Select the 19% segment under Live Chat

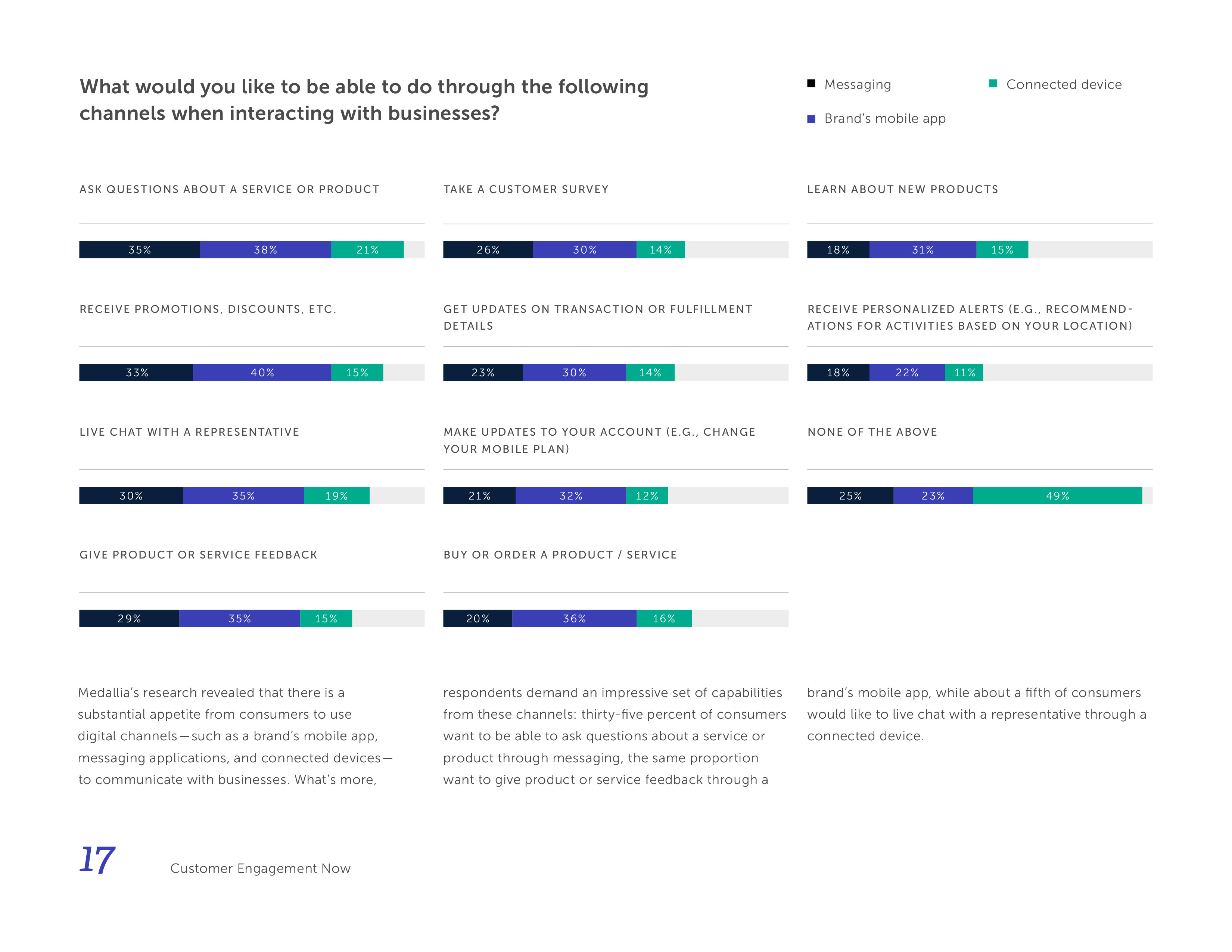(336, 496)
